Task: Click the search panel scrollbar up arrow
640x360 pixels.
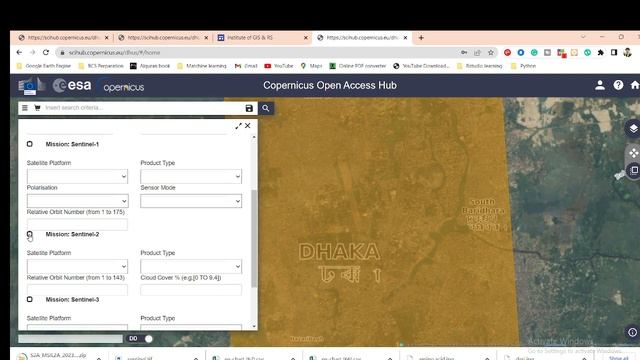Action: point(254,137)
